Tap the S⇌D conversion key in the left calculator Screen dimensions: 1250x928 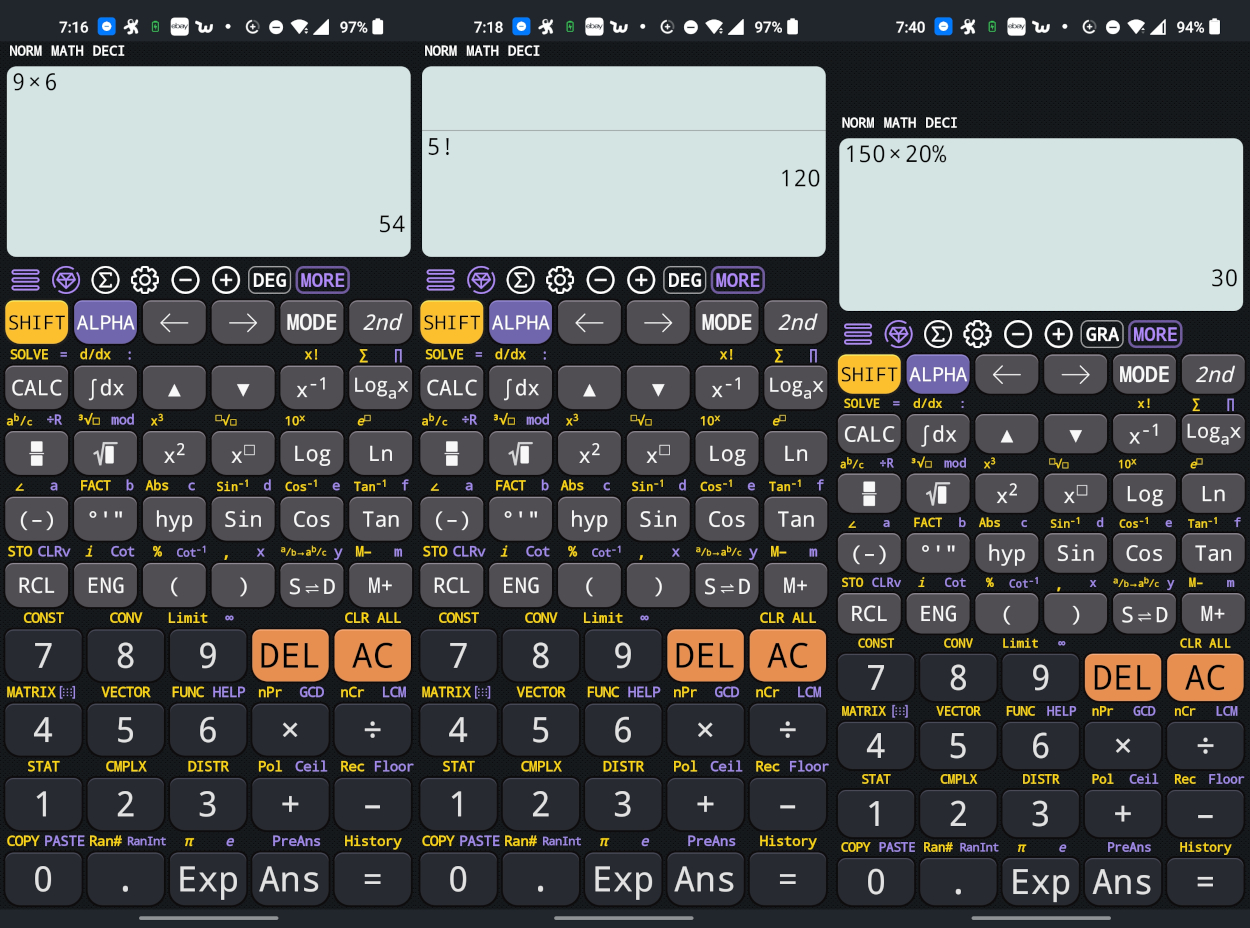click(311, 586)
